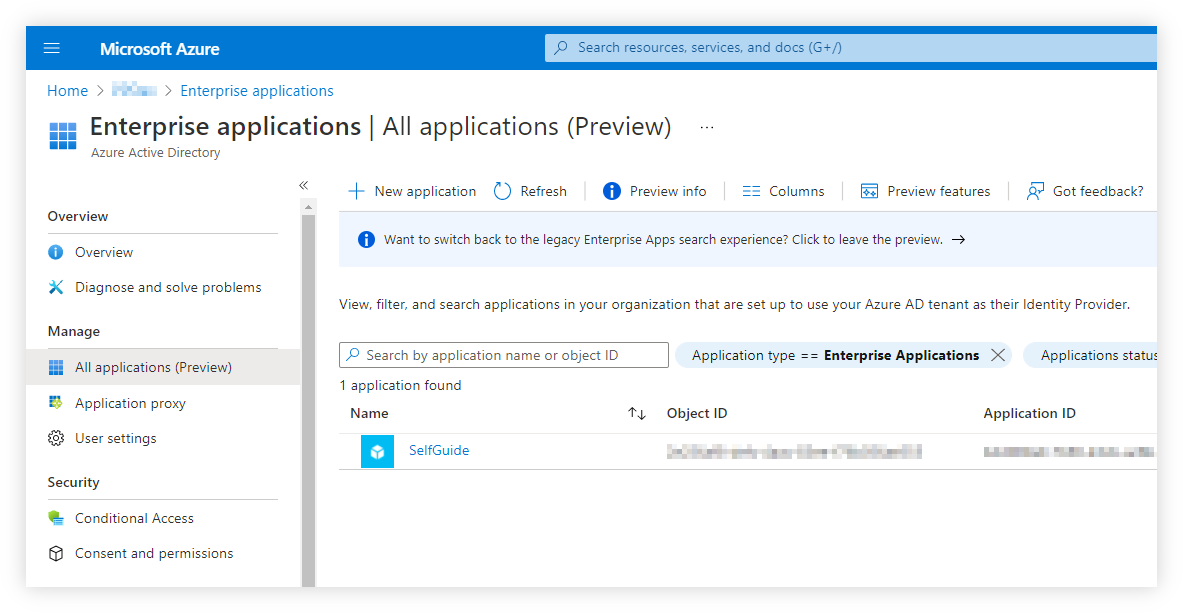The width and height of the screenshot is (1183, 613).
Task: Click the Application proxy icon
Action: (56, 402)
